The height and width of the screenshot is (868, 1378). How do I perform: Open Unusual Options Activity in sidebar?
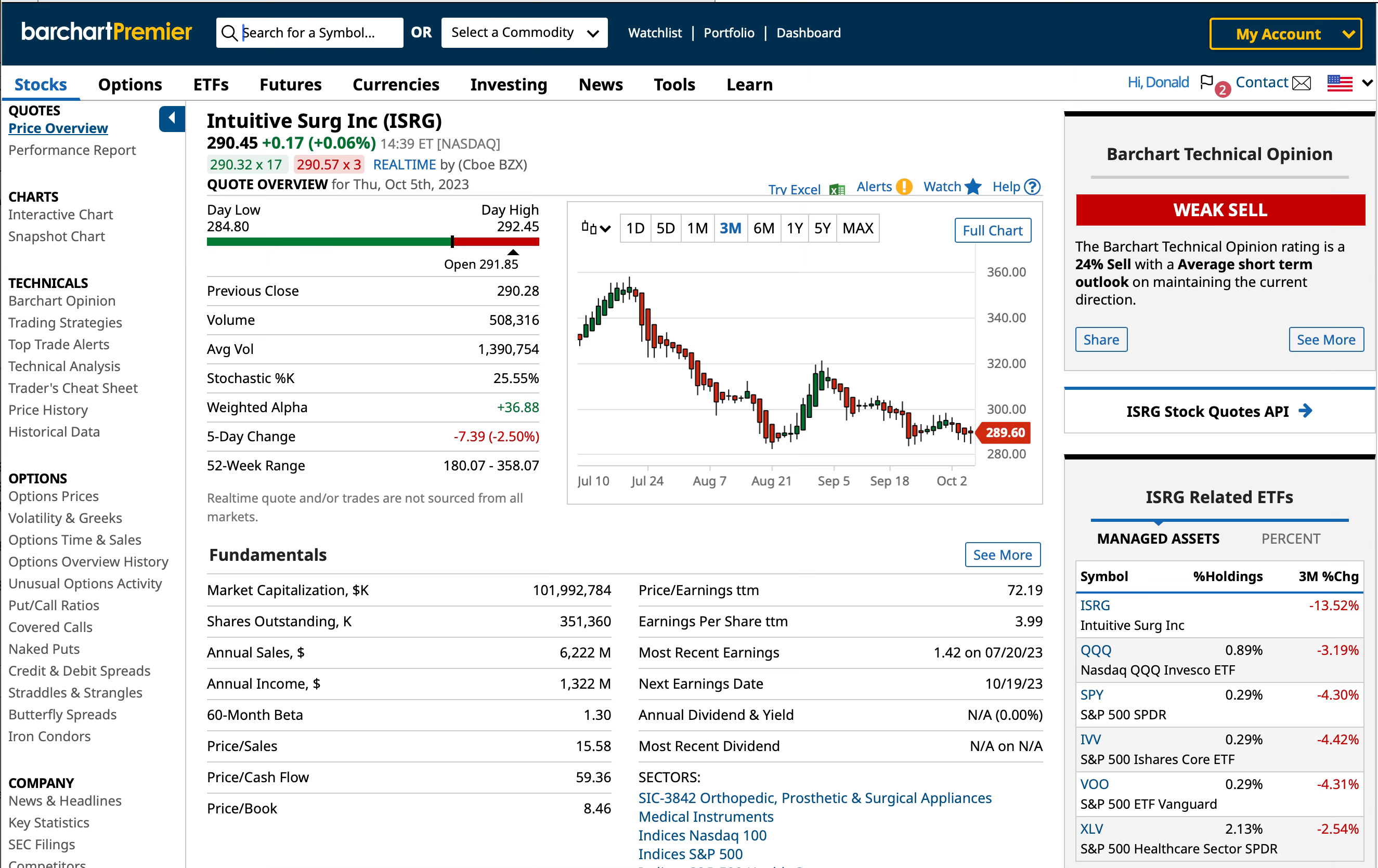coord(85,584)
